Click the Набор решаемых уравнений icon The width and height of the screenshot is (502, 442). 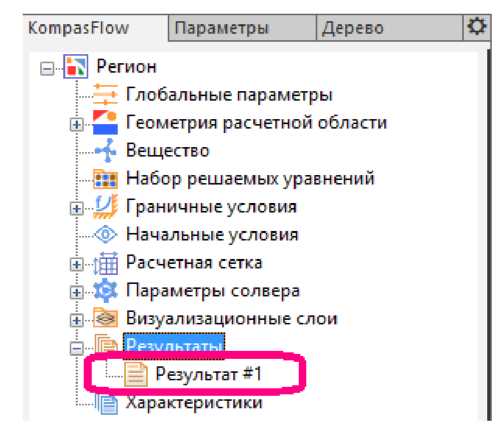pos(105,179)
